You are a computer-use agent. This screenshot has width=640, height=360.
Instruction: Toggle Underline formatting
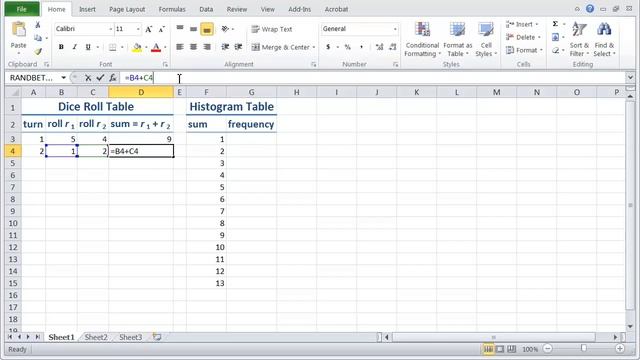pos(88,47)
